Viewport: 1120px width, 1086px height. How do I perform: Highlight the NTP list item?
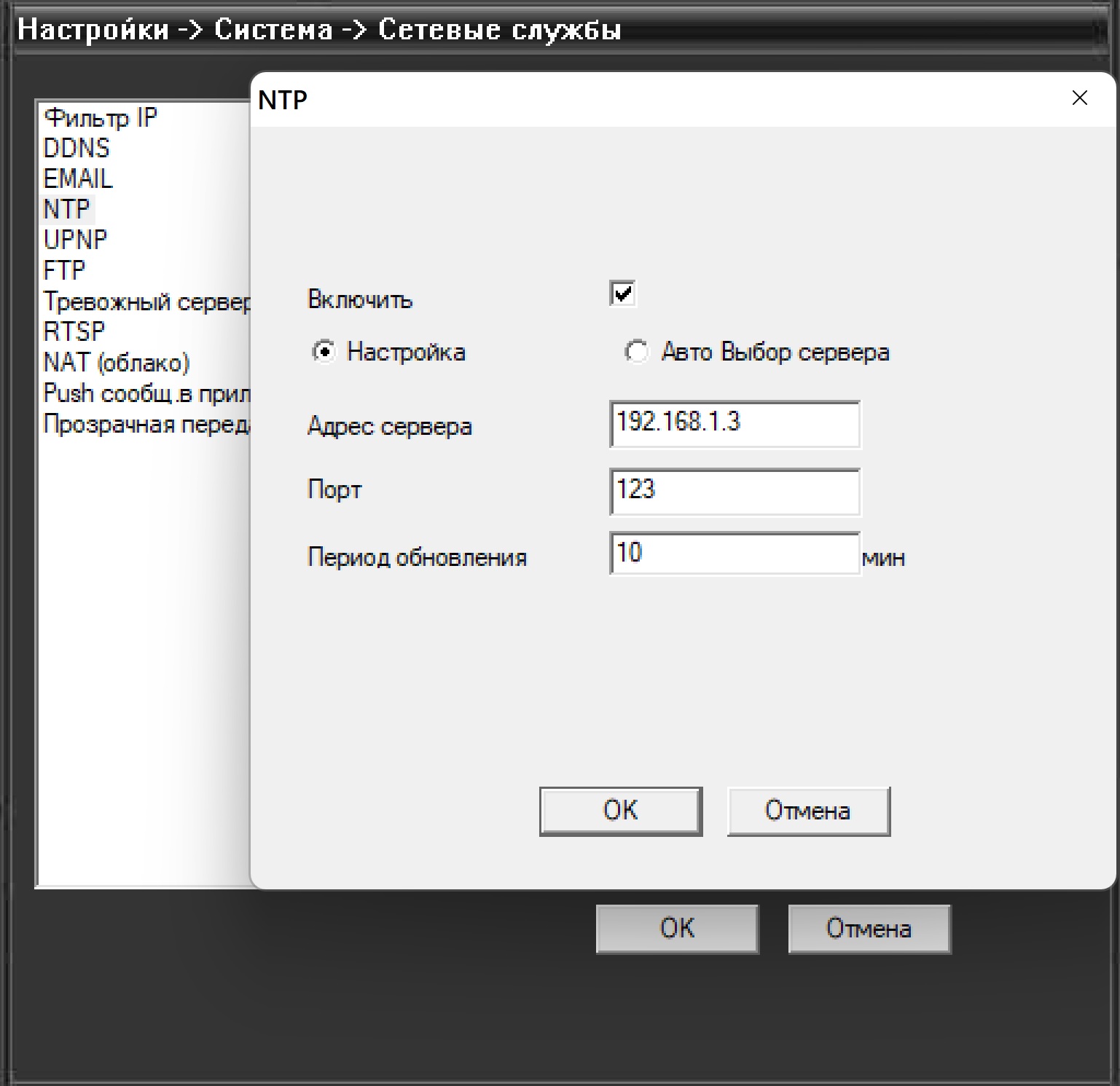point(67,210)
